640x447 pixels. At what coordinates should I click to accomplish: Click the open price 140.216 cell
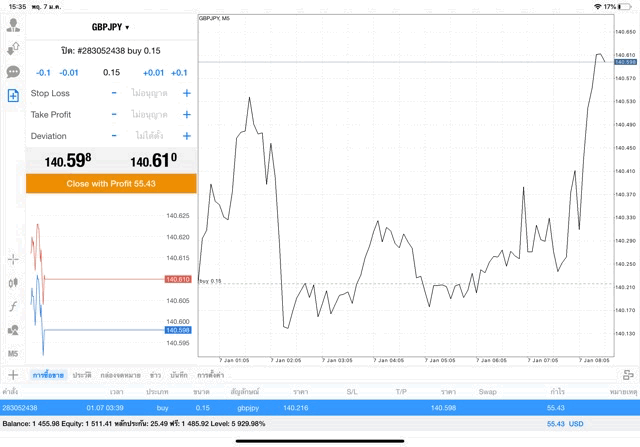(296, 407)
